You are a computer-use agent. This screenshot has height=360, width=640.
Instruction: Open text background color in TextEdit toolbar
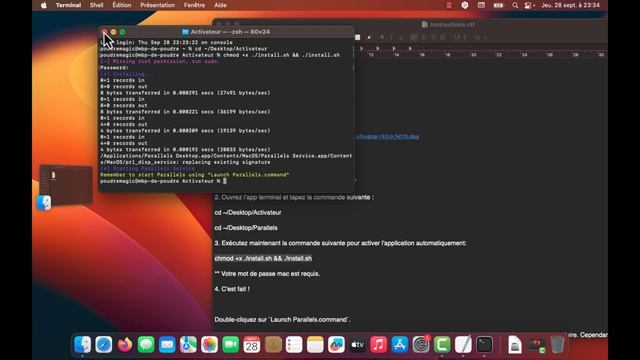point(369,37)
